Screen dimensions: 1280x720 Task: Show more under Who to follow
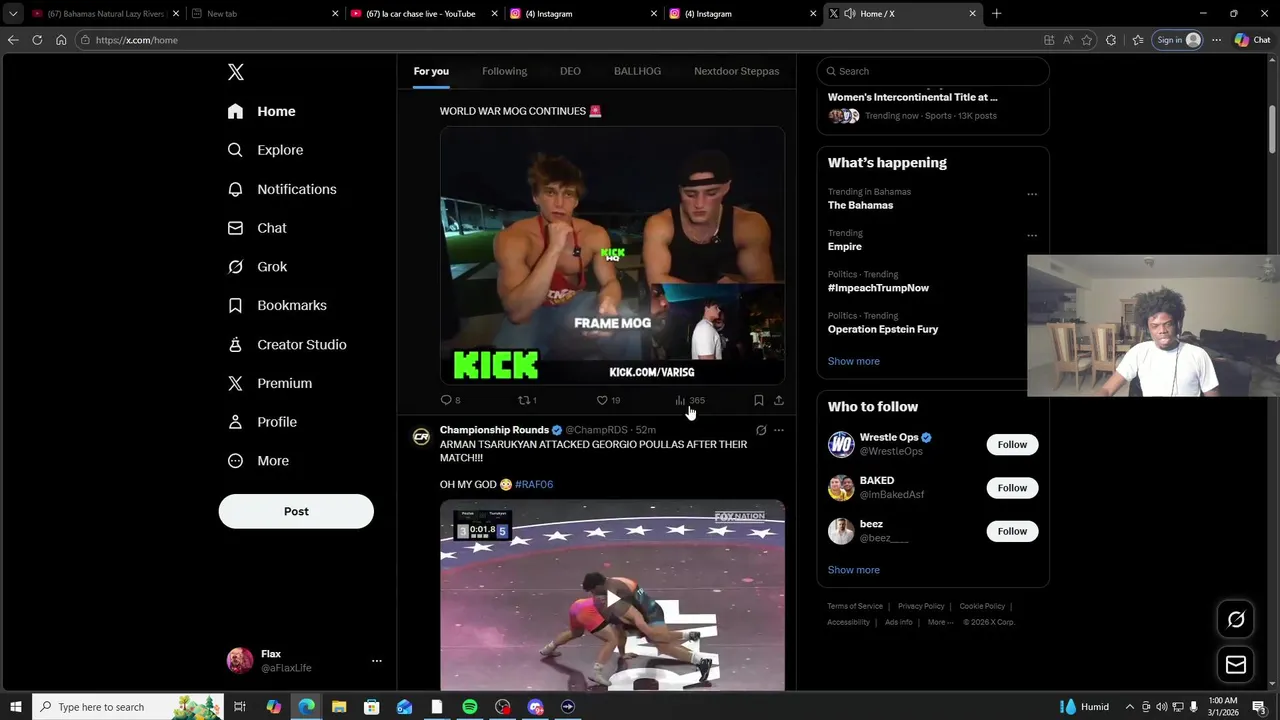853,570
